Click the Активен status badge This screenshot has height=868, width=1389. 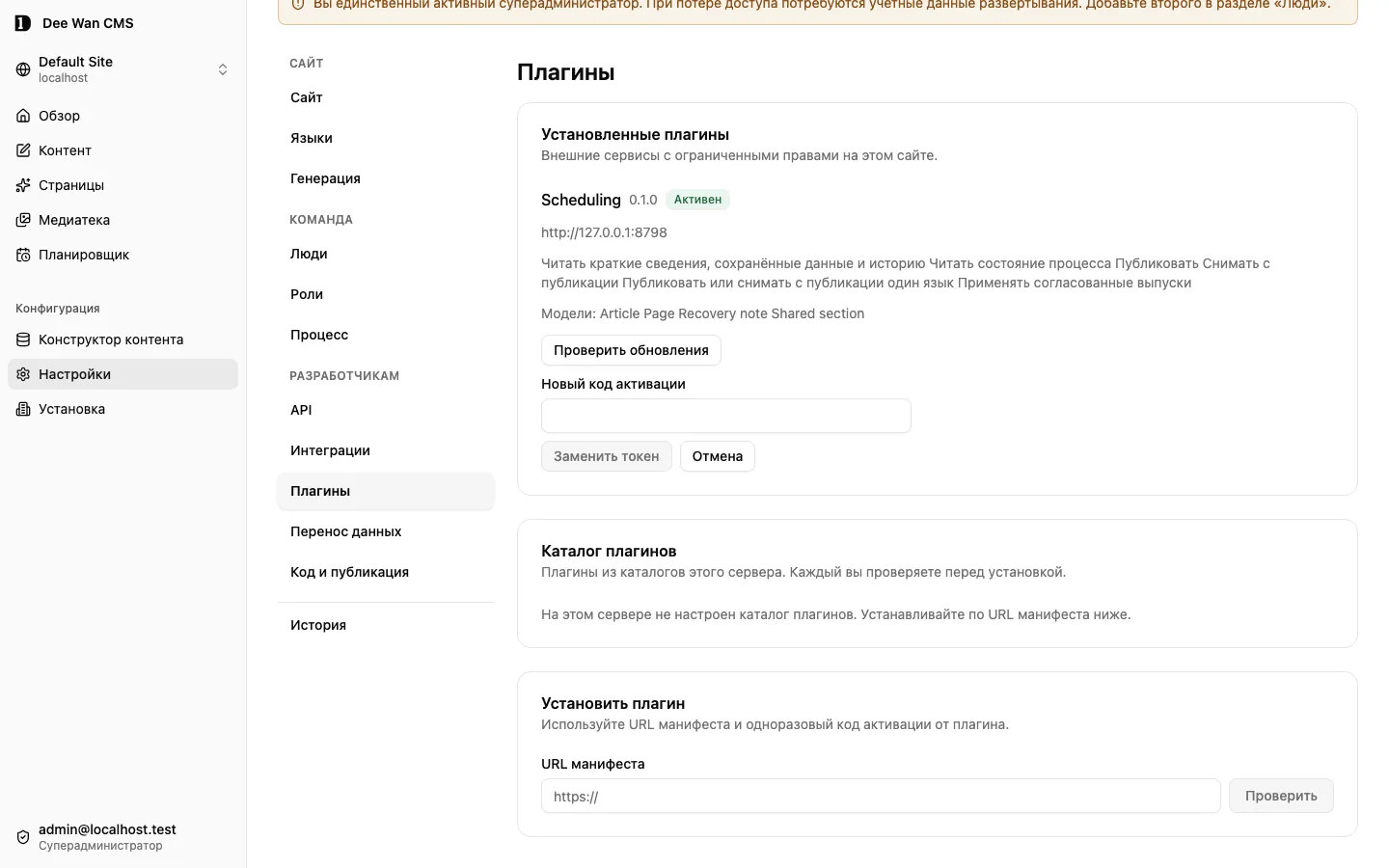pyautogui.click(x=697, y=200)
